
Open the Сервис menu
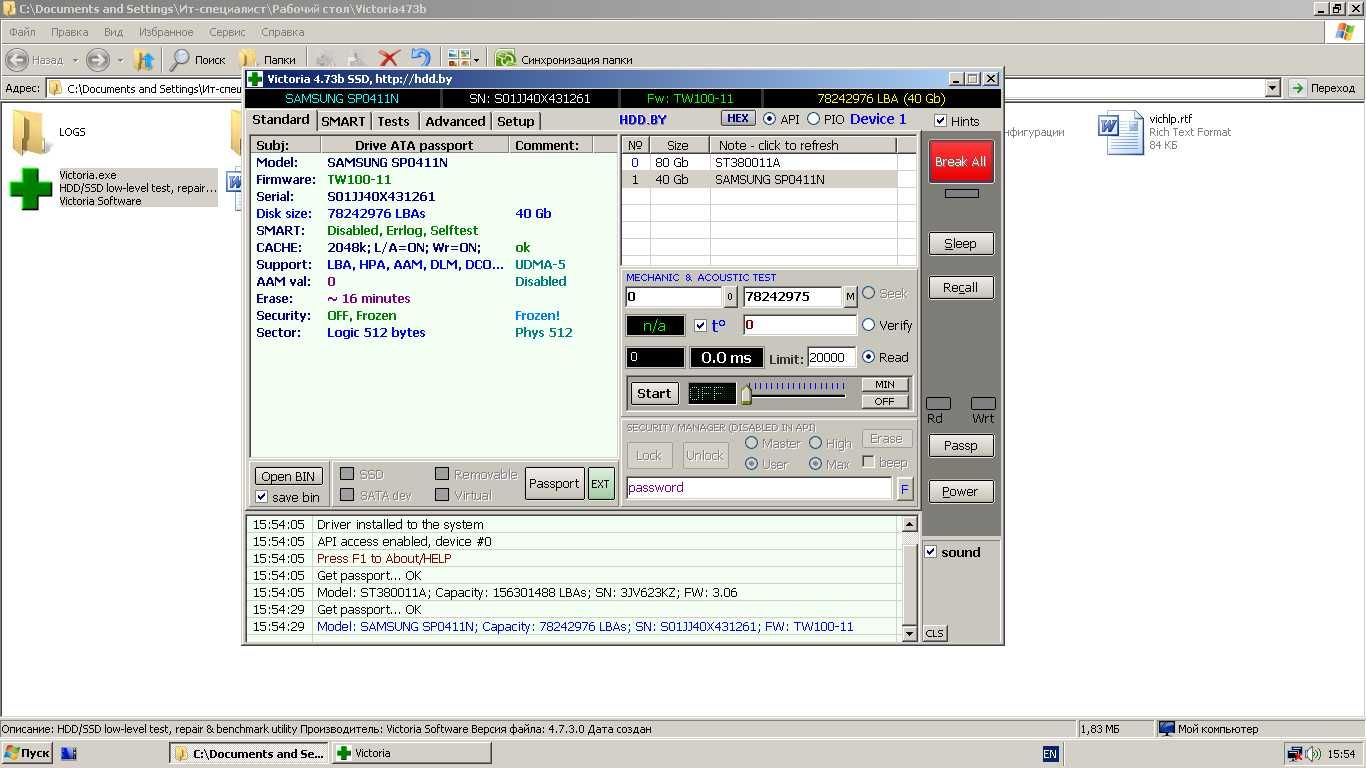coord(227,32)
